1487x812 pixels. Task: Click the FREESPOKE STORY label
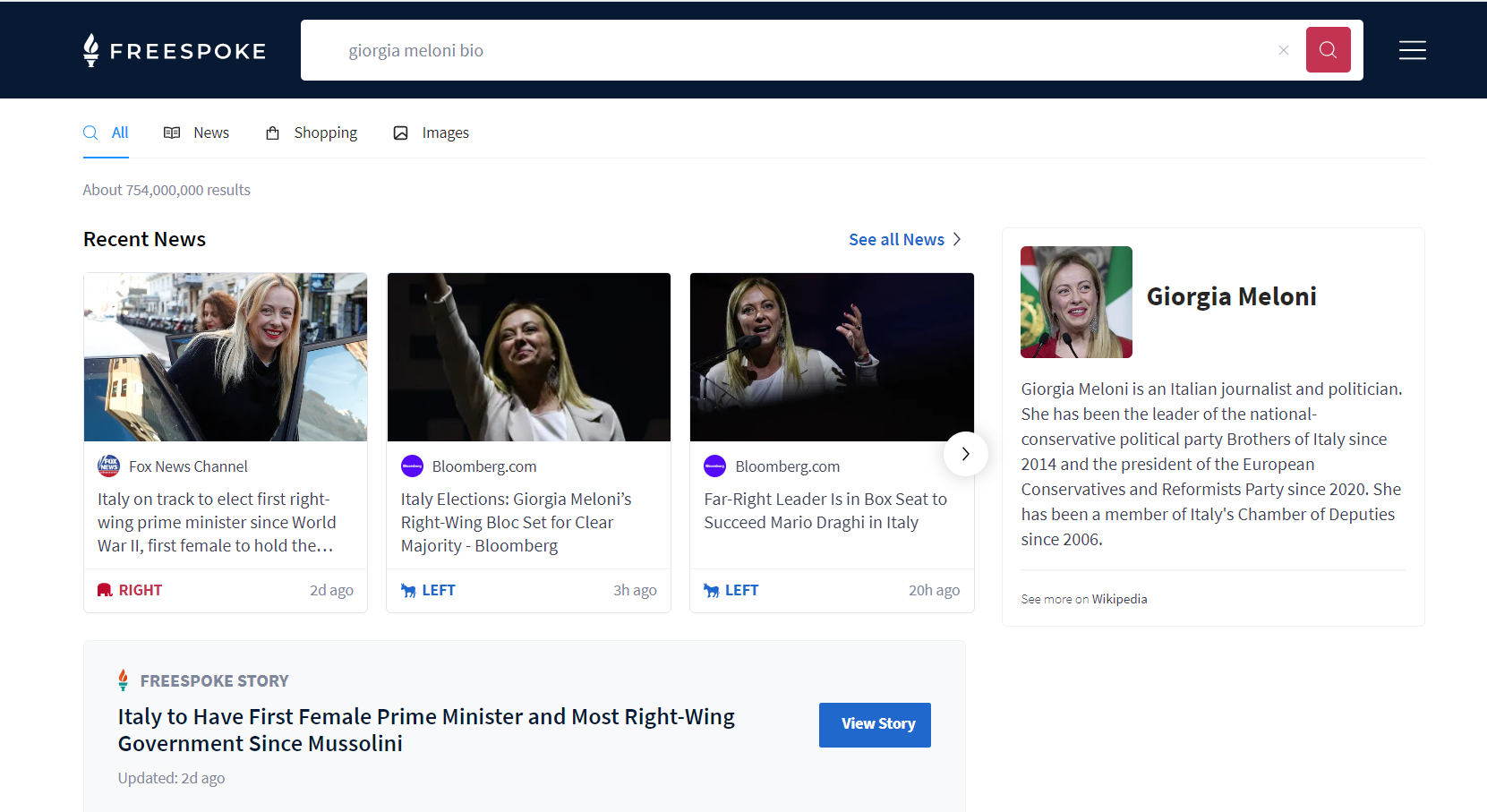coord(214,680)
